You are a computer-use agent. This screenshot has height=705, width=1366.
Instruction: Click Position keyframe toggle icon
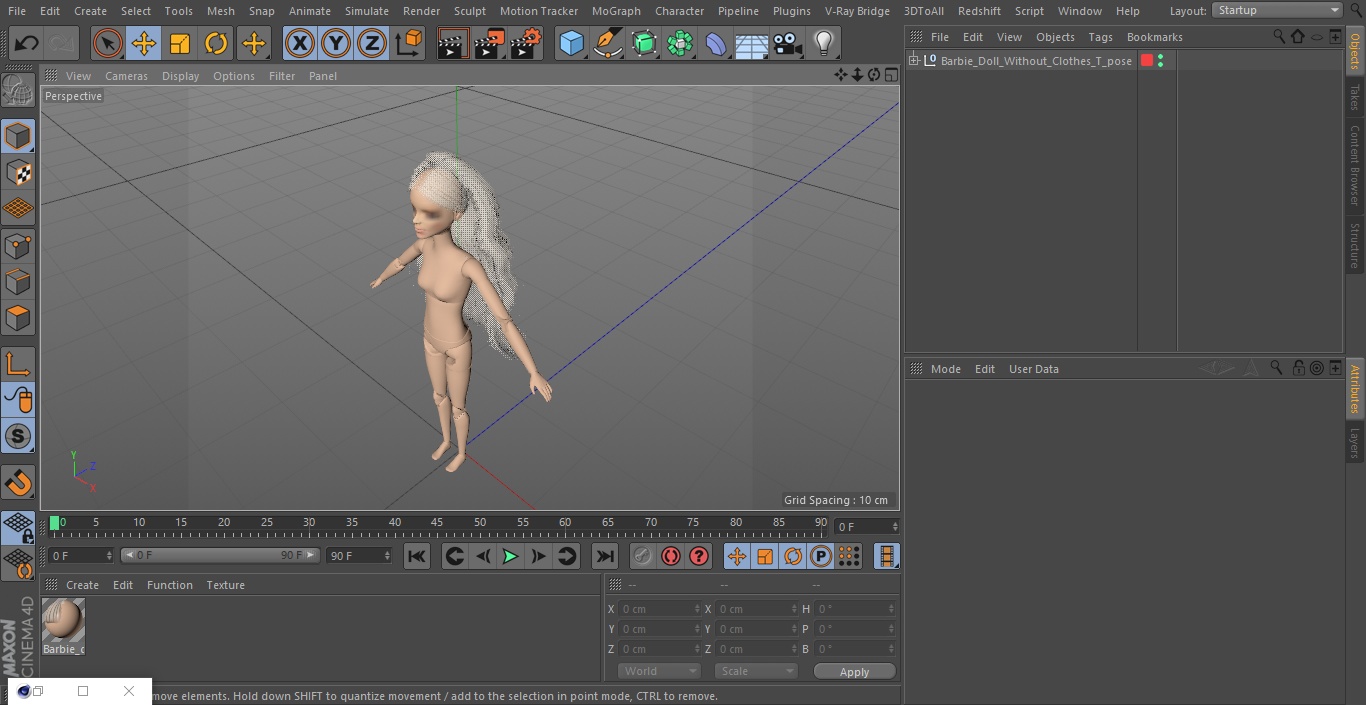[x=737, y=556]
